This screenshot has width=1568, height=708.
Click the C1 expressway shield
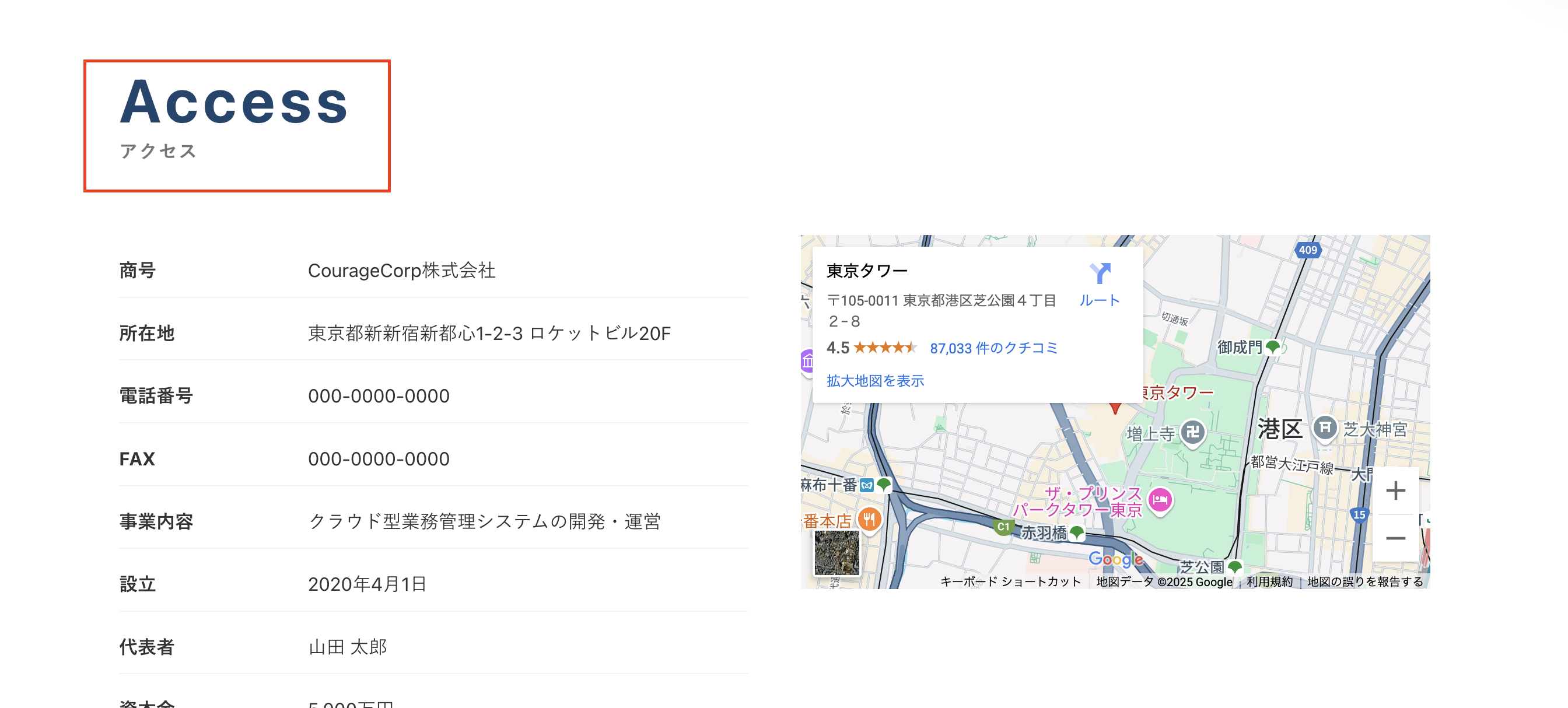point(1003,527)
